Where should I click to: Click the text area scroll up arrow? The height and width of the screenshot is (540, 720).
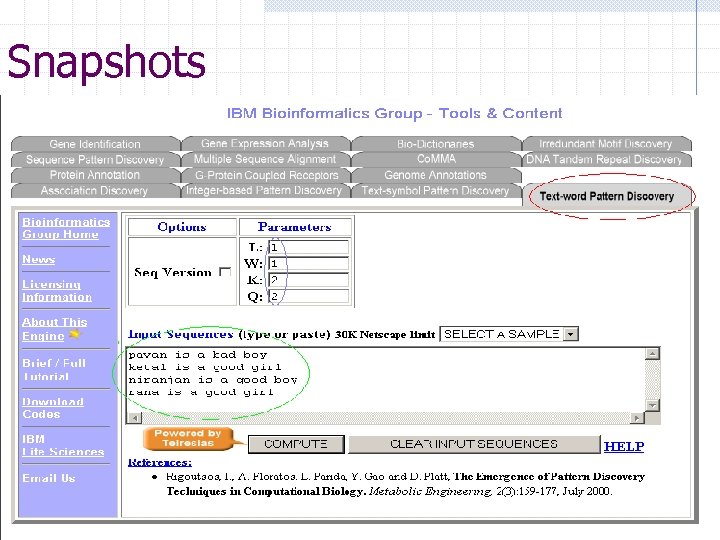(x=652, y=354)
